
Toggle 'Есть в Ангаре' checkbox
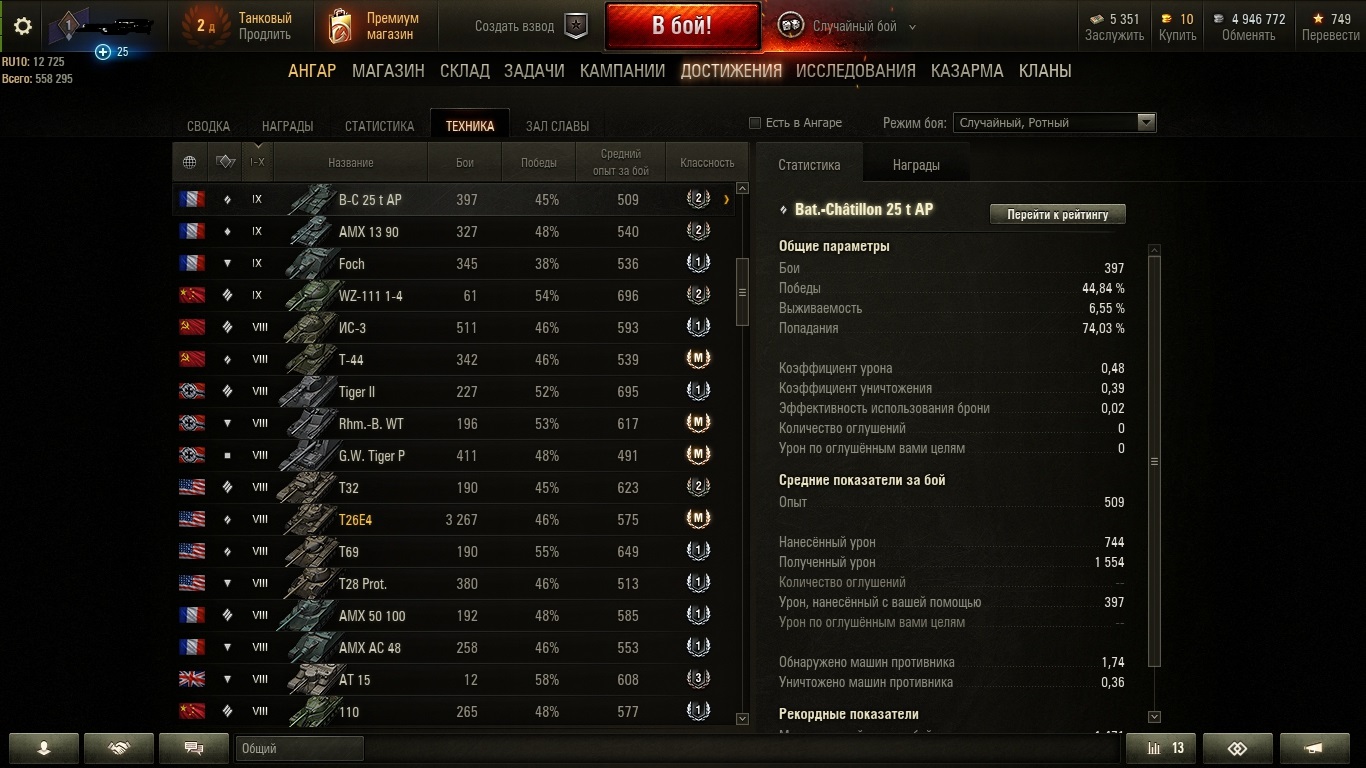[755, 123]
